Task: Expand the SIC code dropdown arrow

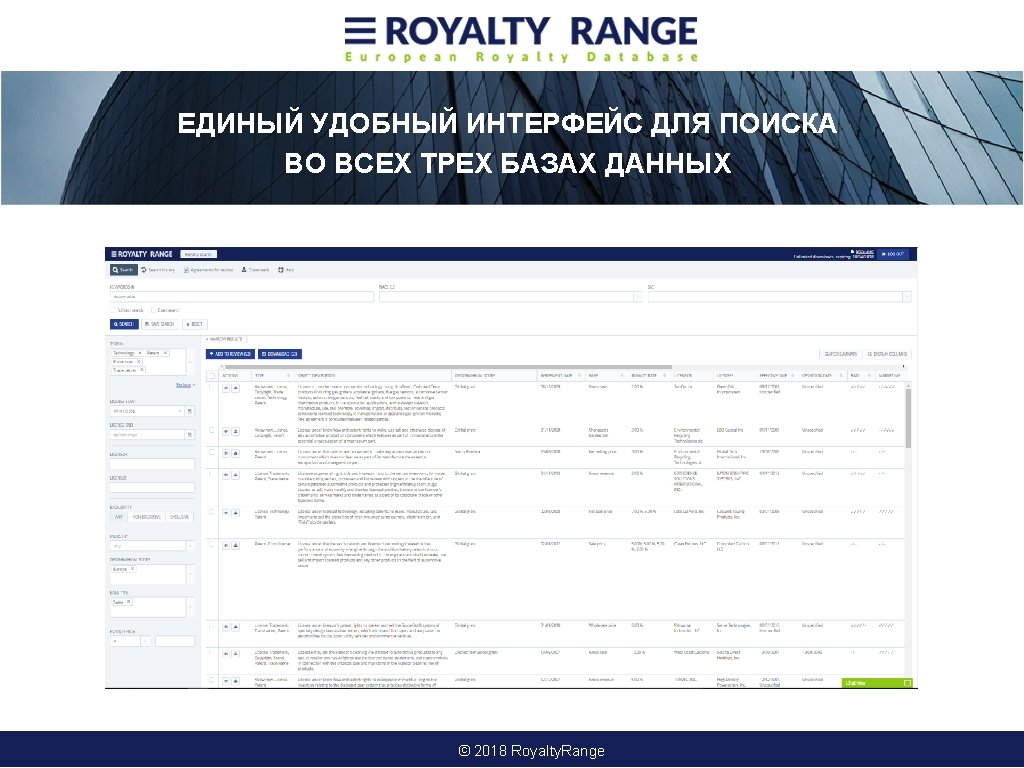Action: coord(906,297)
